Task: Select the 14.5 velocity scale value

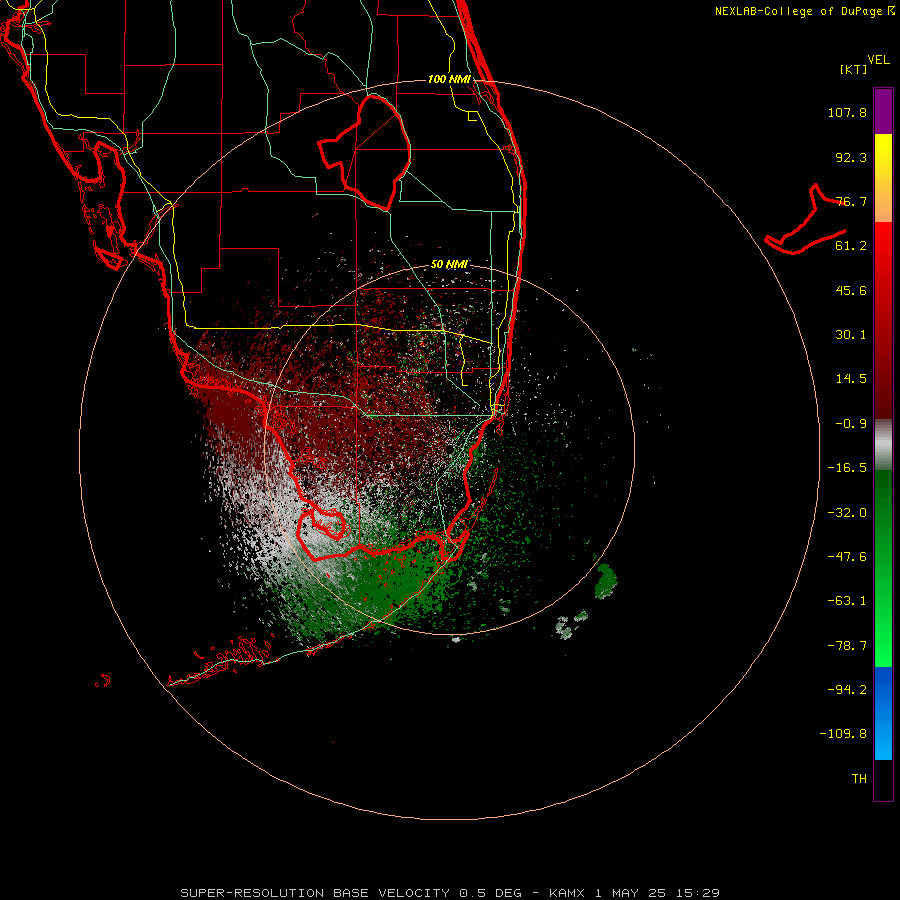Action: pyautogui.click(x=851, y=379)
